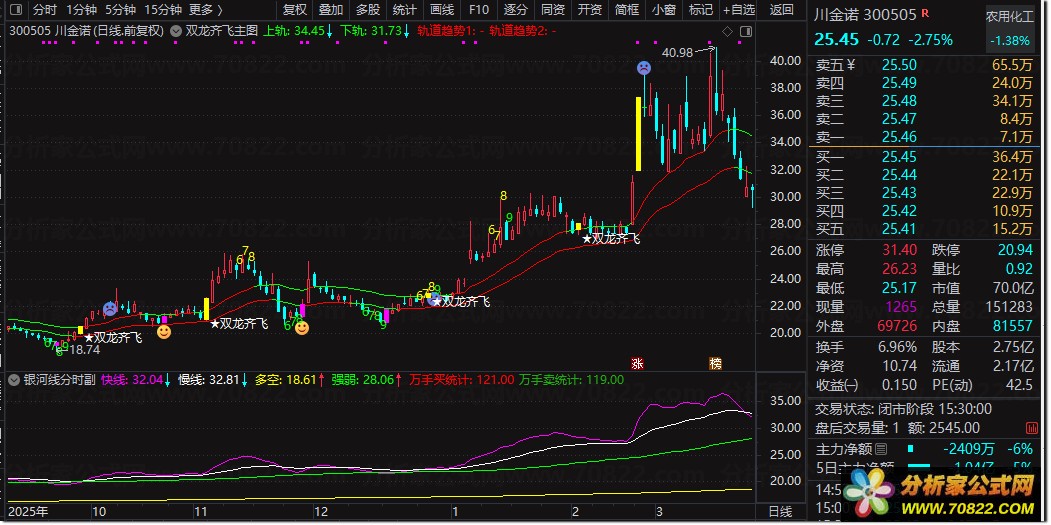Click the red R margin marker beside 300505
1051x525 pixels.
pos(925,13)
